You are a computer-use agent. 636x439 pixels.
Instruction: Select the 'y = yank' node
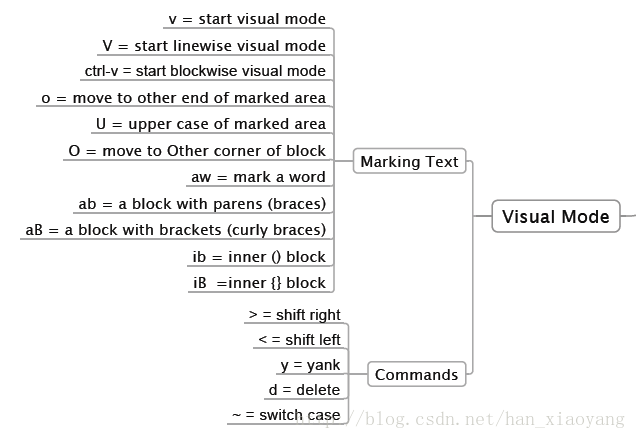coord(310,365)
